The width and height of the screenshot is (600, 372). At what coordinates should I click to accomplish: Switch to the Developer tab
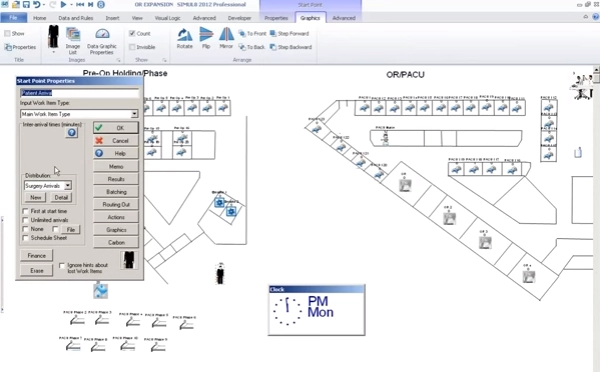[240, 18]
